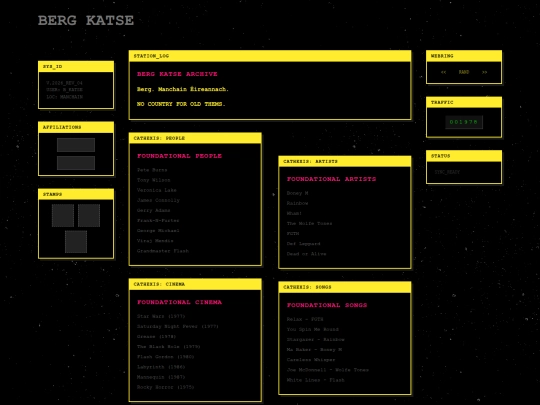Click the FOUNDATIONAL ARTISTS heading
Screen dimensions: 540x405
pos(331,179)
